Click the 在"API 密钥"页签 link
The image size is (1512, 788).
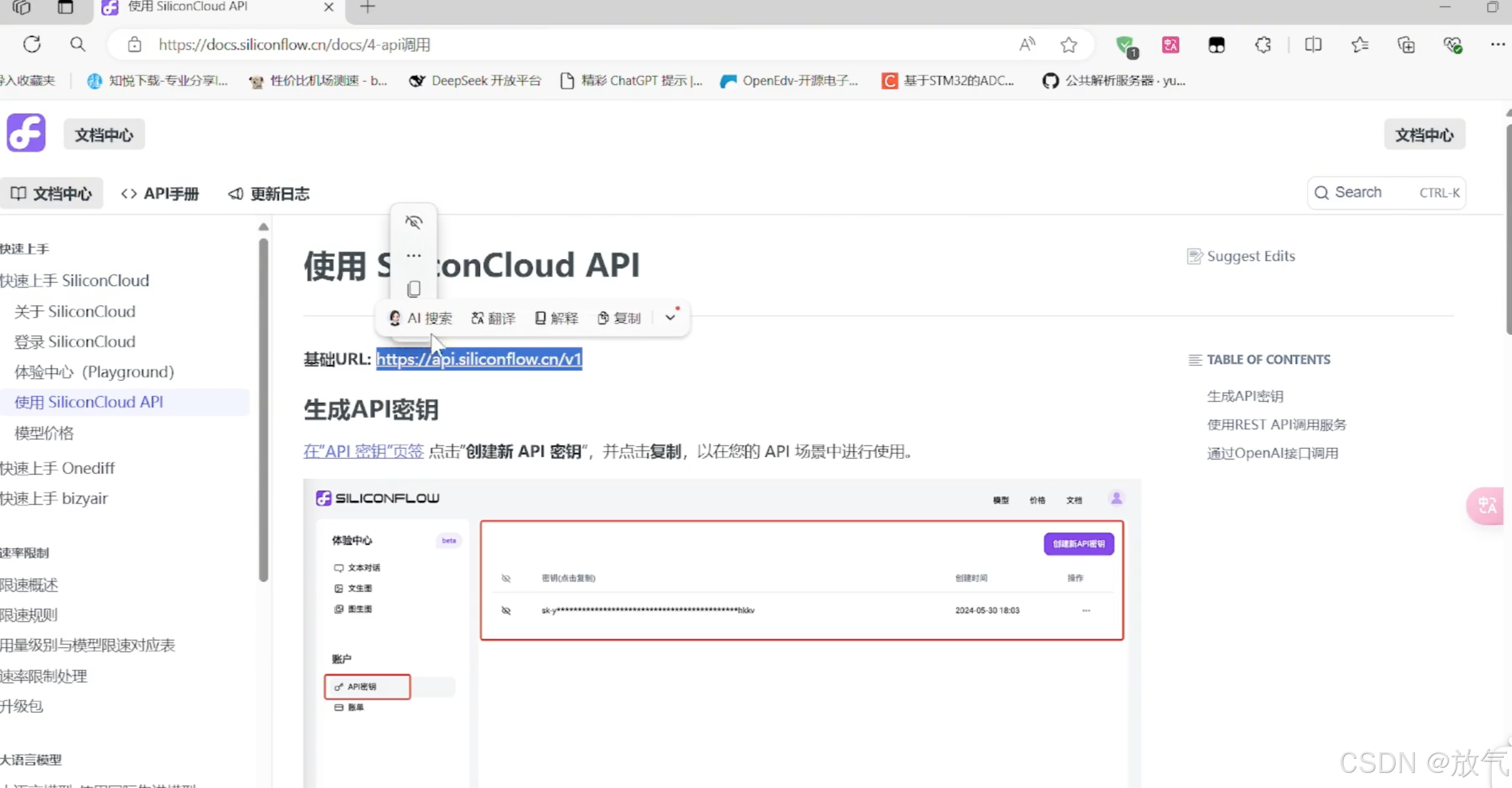(363, 451)
